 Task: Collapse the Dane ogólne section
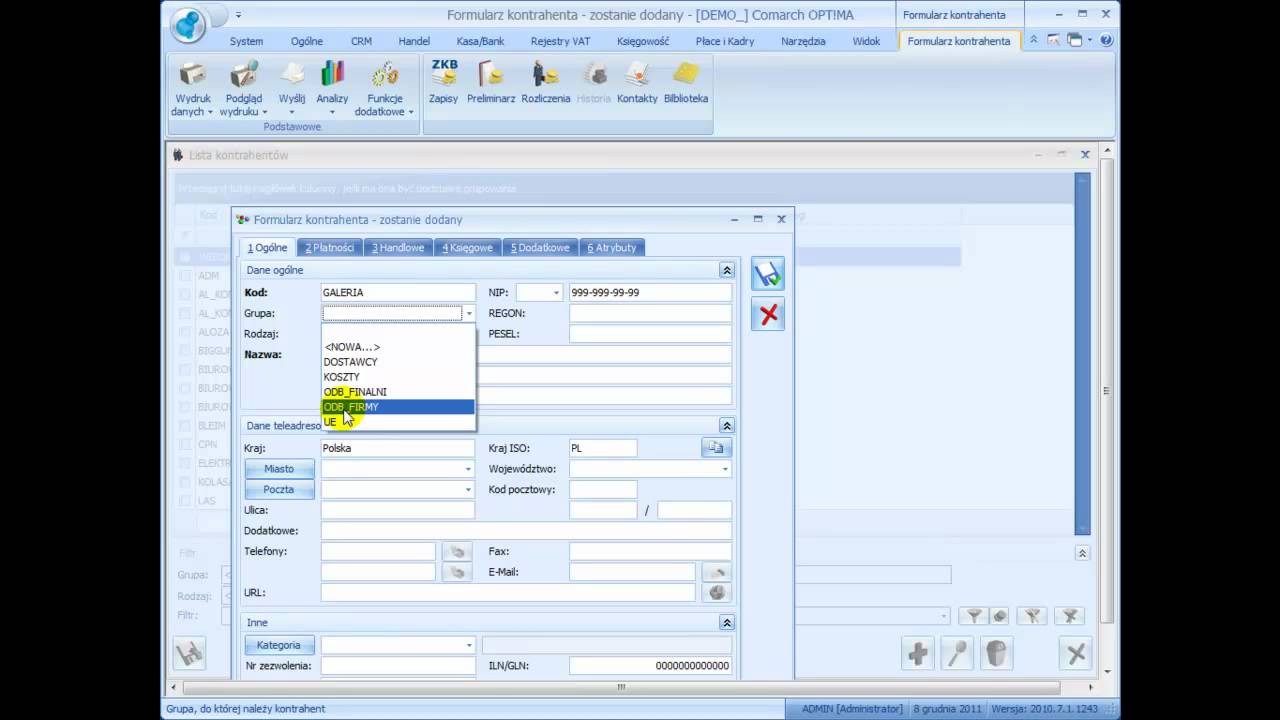(727, 270)
